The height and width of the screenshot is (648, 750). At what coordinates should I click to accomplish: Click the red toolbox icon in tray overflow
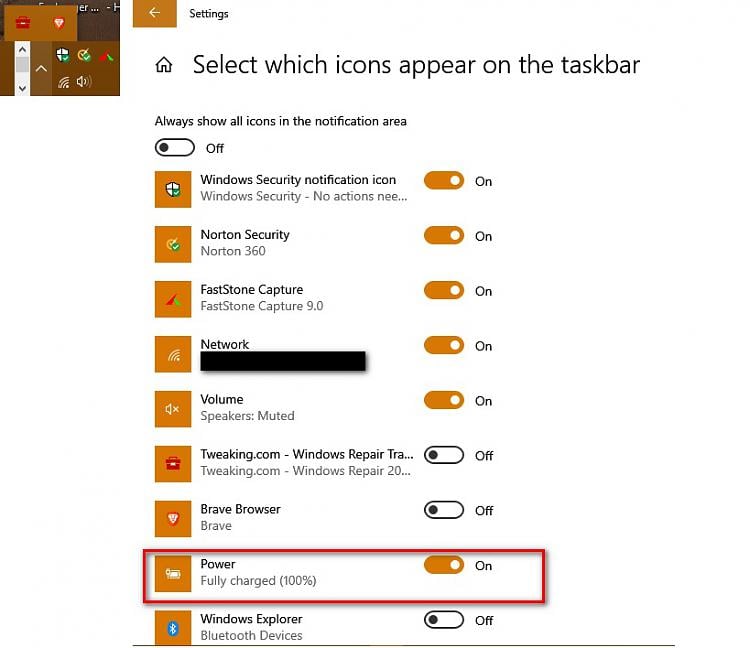[x=22, y=22]
